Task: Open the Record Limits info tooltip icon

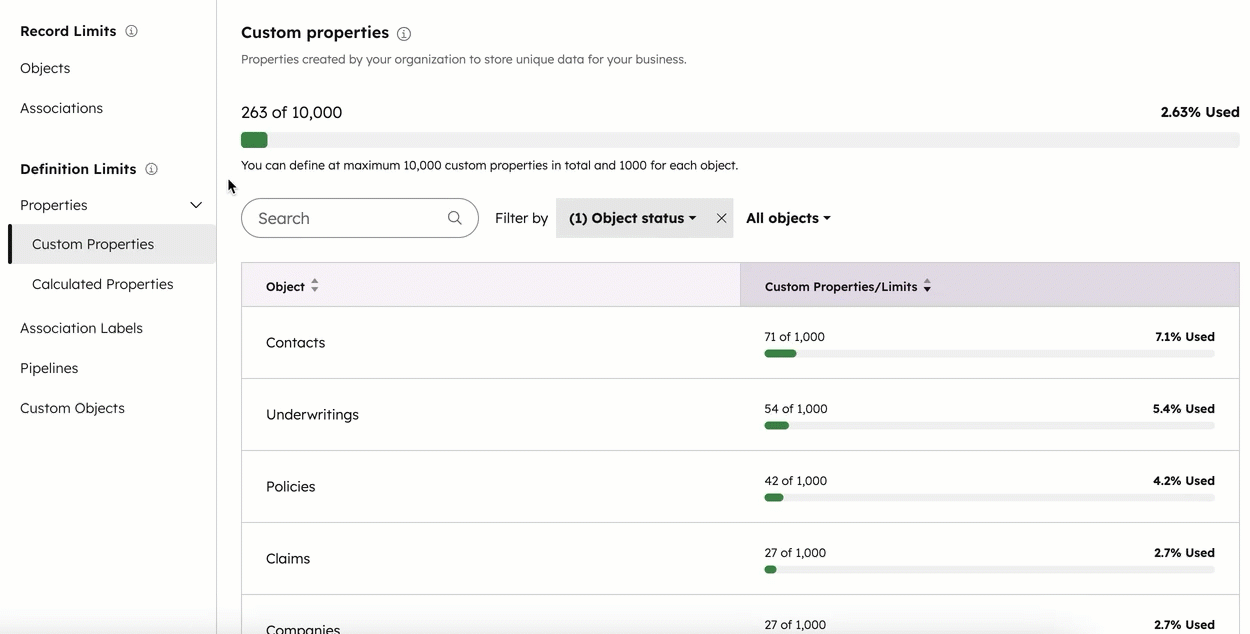Action: (131, 30)
